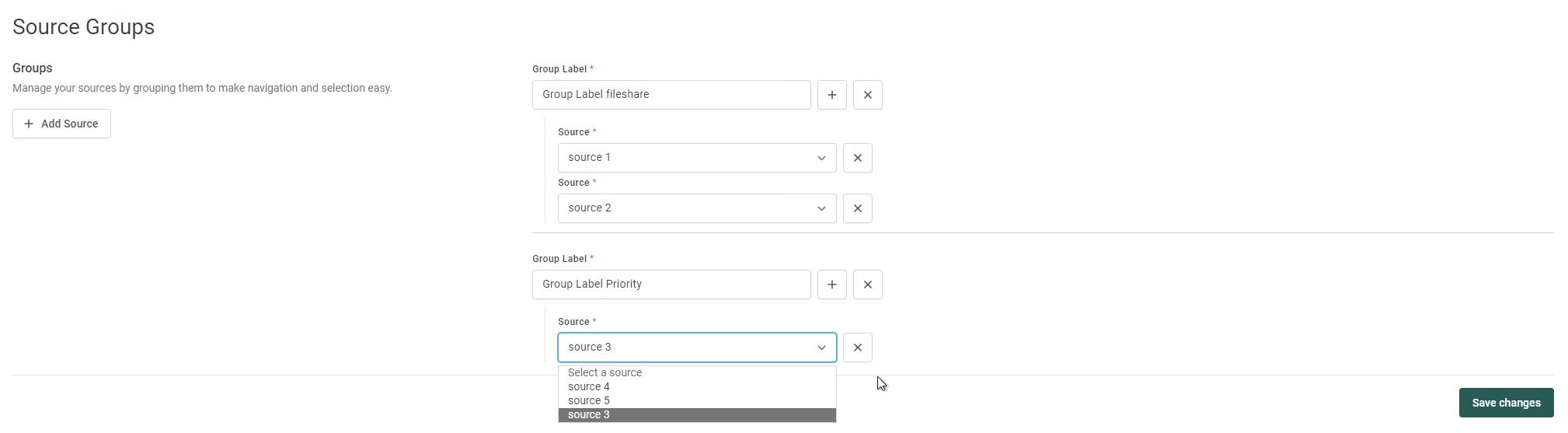Viewport: 1568px width, 433px height.
Task: Click Save changes button
Action: coord(1505,403)
